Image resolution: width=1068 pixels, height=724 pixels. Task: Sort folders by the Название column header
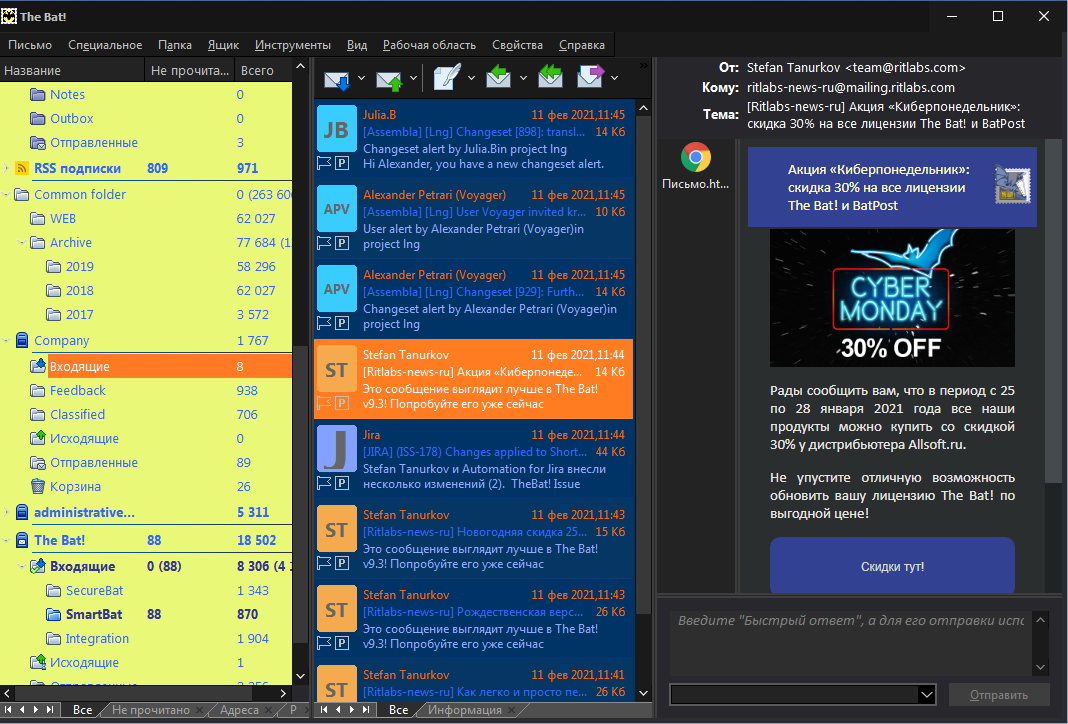coord(72,70)
